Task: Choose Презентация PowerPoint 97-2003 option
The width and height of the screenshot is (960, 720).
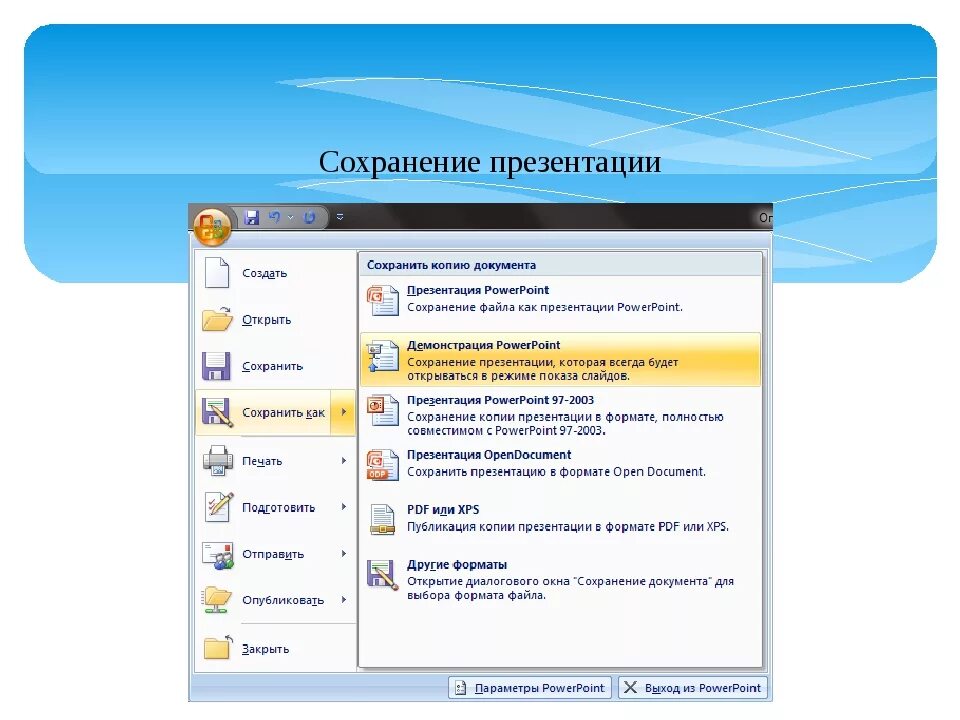Action: (560, 414)
